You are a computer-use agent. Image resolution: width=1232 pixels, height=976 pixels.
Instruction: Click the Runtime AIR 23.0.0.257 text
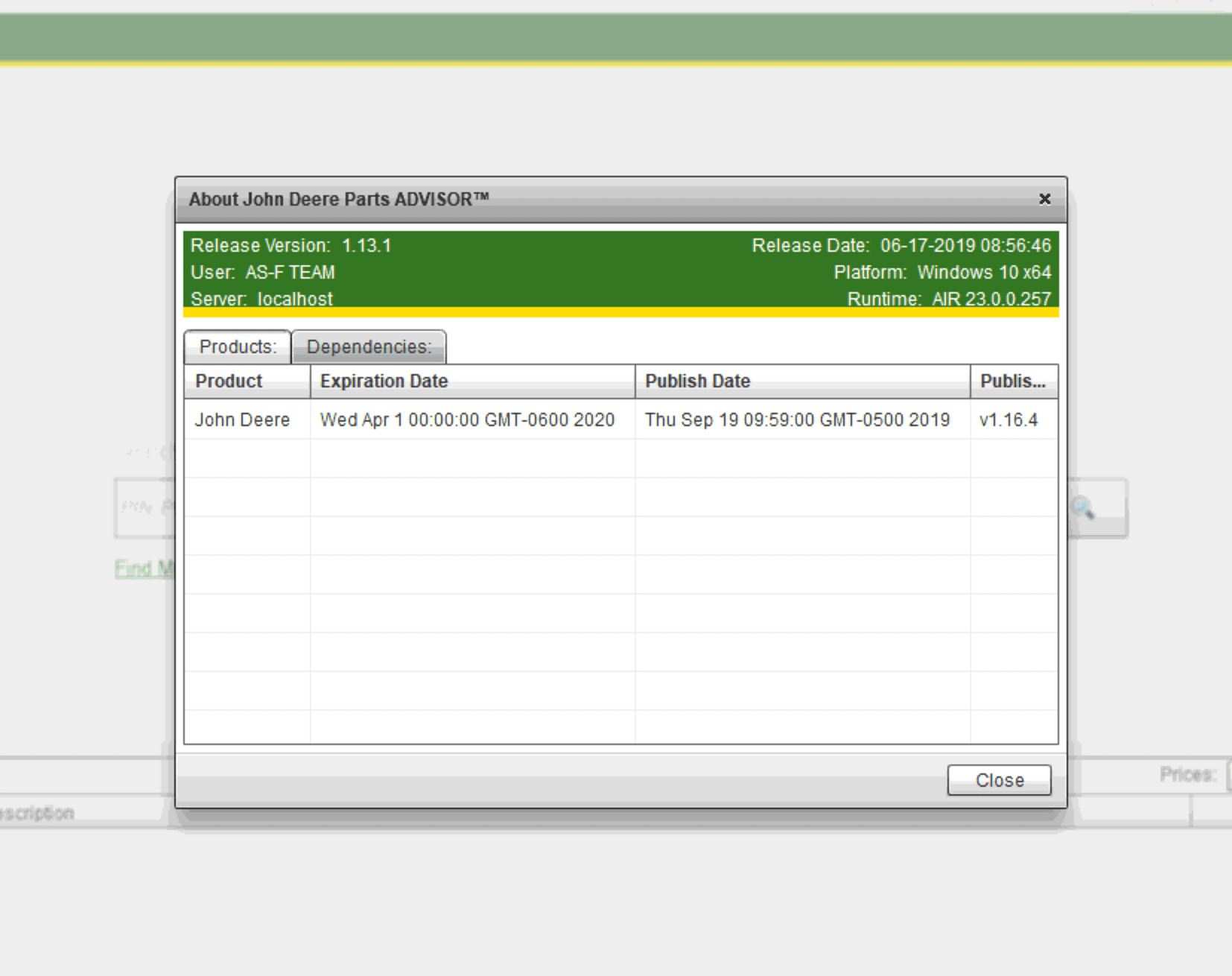tap(949, 299)
